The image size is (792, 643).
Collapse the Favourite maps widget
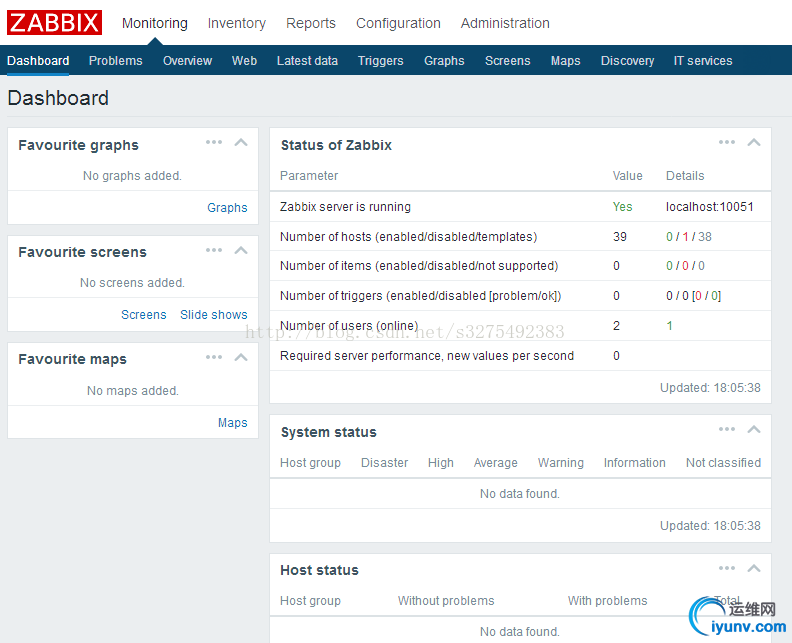[241, 358]
